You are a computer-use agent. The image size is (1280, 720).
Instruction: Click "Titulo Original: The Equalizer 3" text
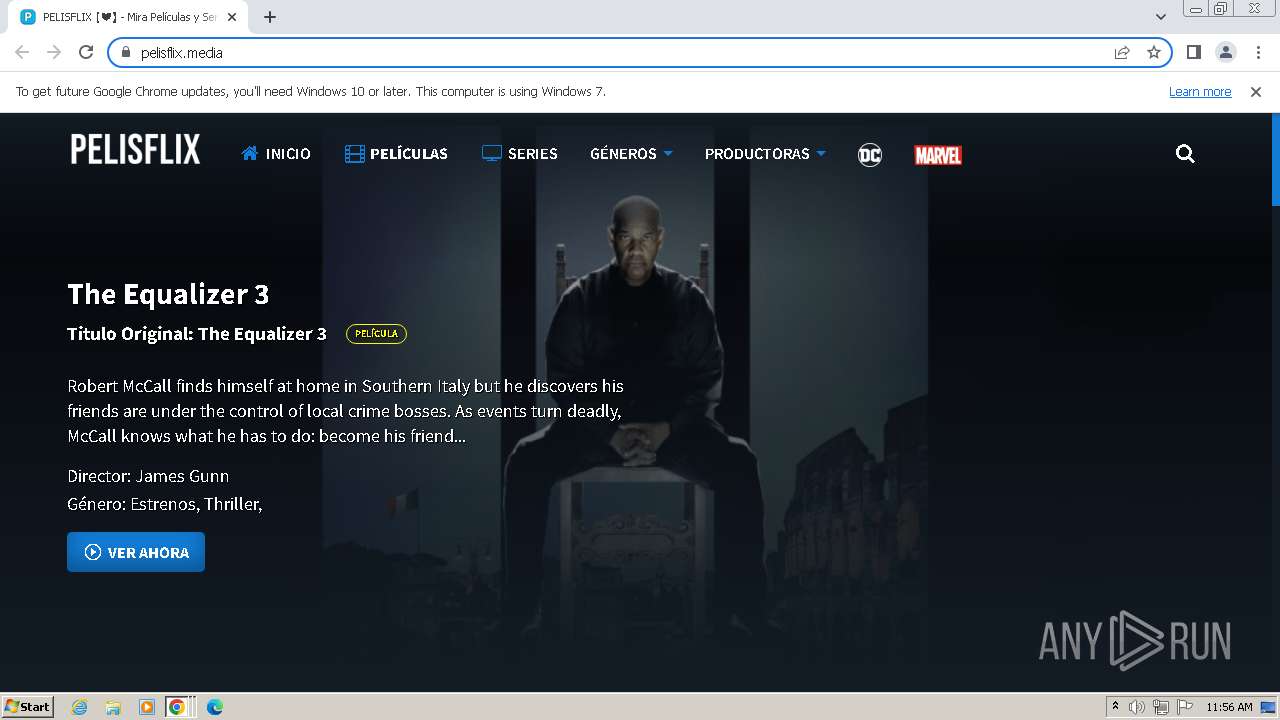[x=197, y=334]
